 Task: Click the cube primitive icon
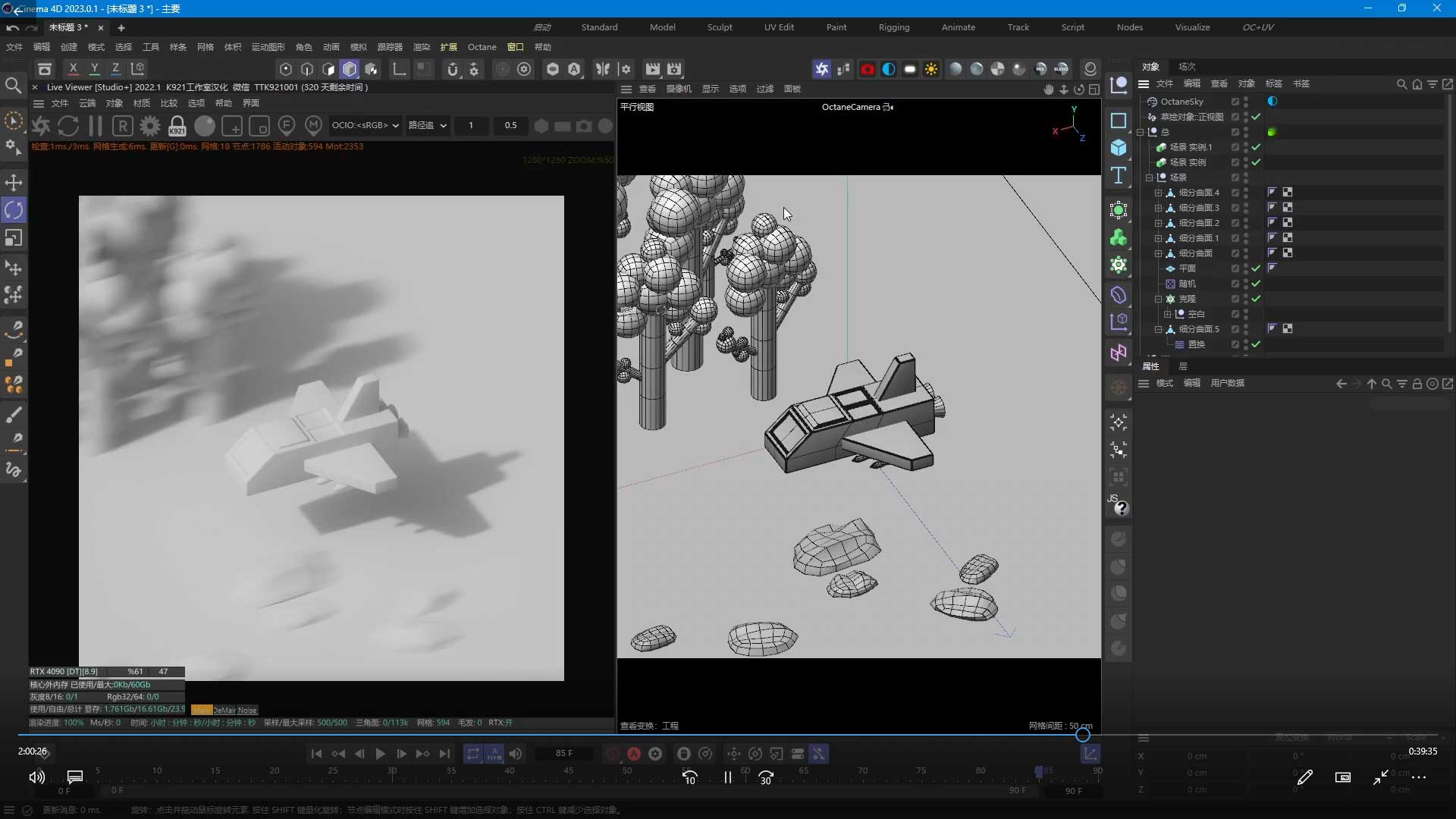coord(1119,147)
